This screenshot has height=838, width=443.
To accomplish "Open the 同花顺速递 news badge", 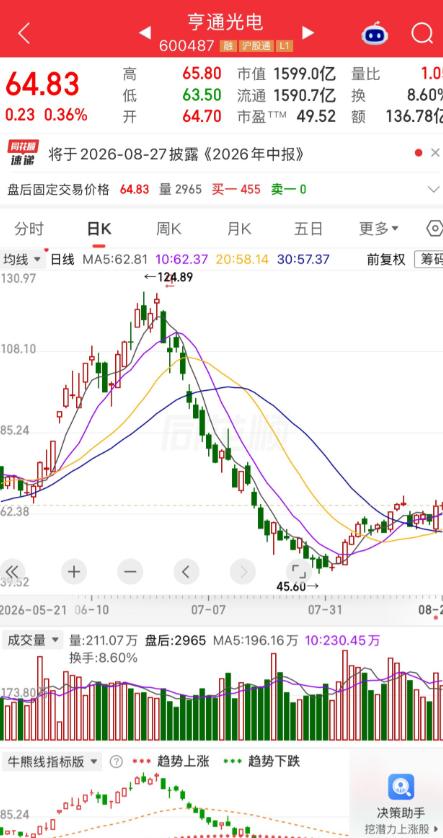I will [21, 153].
